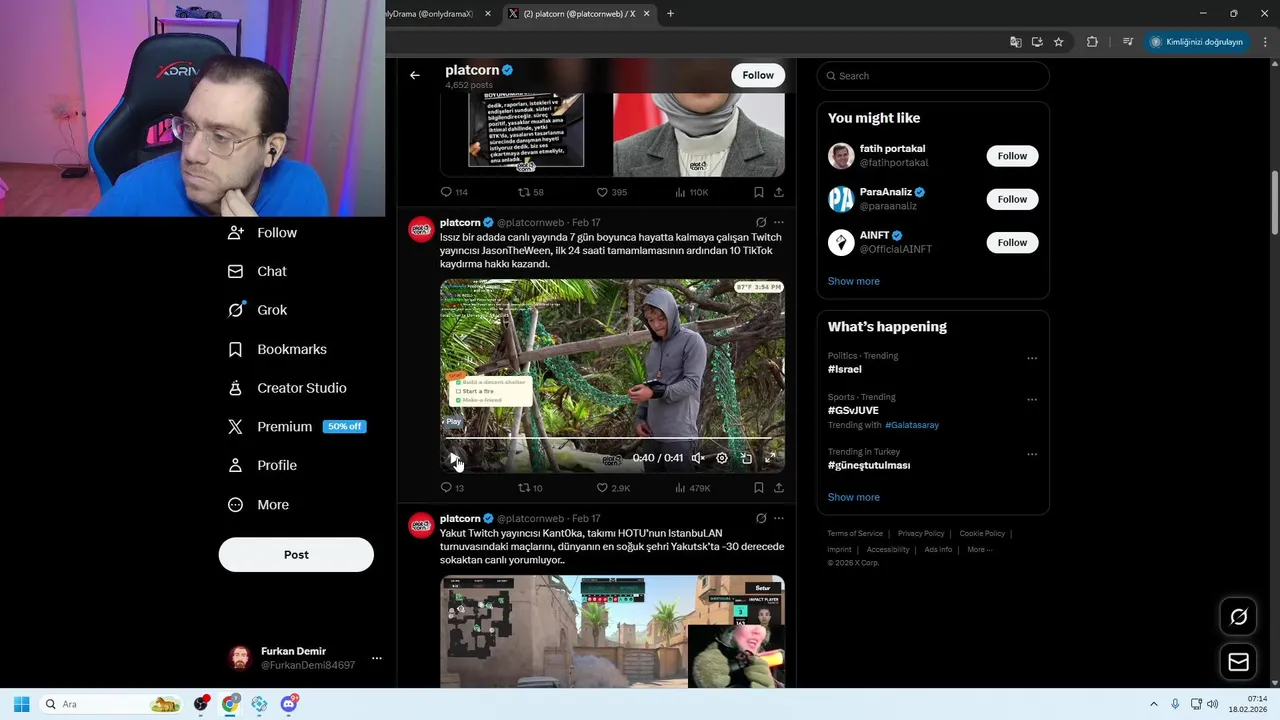
Task: Follow AINFT suggestion
Action: 1012,242
